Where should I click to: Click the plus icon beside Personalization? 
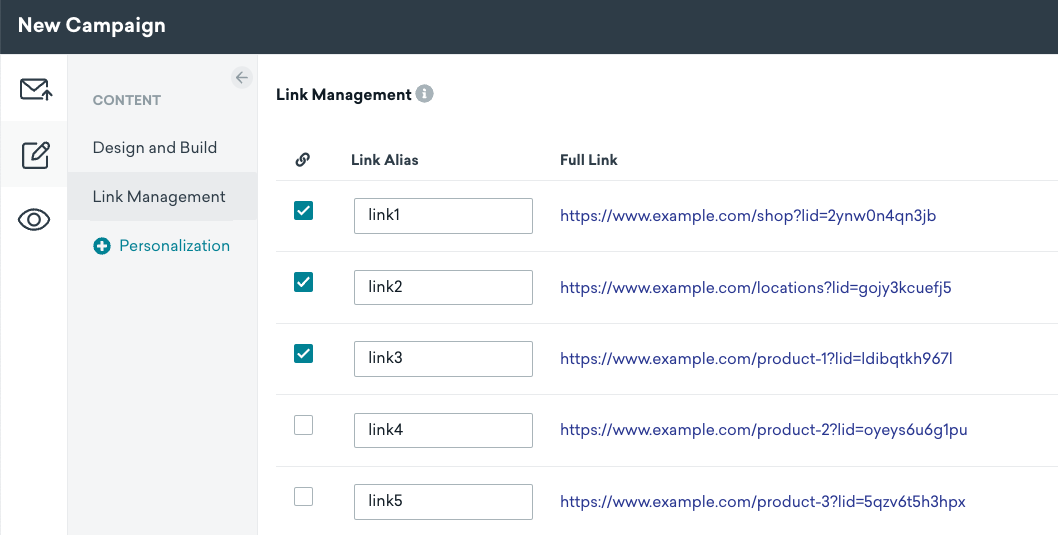coord(102,246)
